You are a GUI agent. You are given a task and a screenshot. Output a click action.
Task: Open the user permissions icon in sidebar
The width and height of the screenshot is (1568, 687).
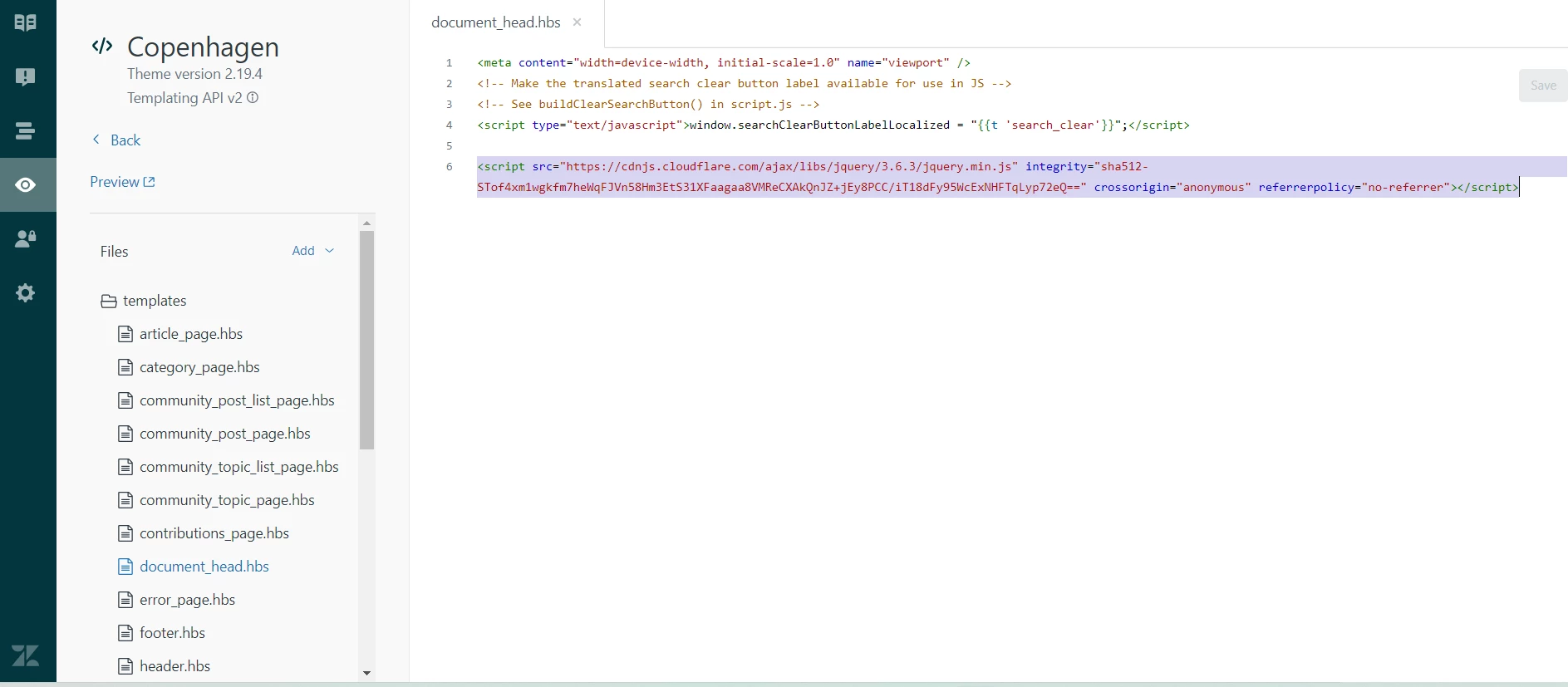pyautogui.click(x=26, y=238)
